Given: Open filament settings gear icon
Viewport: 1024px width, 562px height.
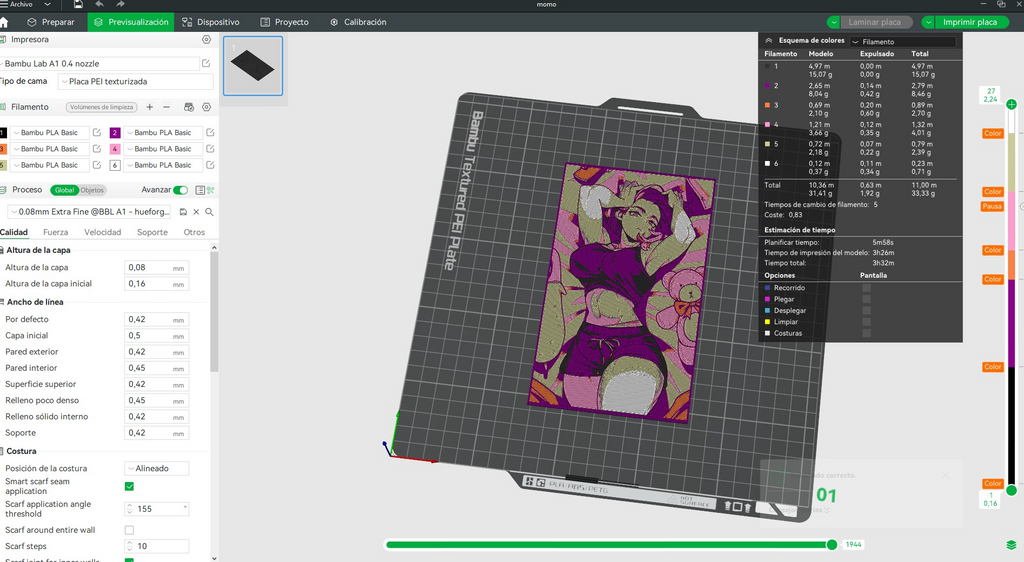Looking at the screenshot, I should coord(206,107).
